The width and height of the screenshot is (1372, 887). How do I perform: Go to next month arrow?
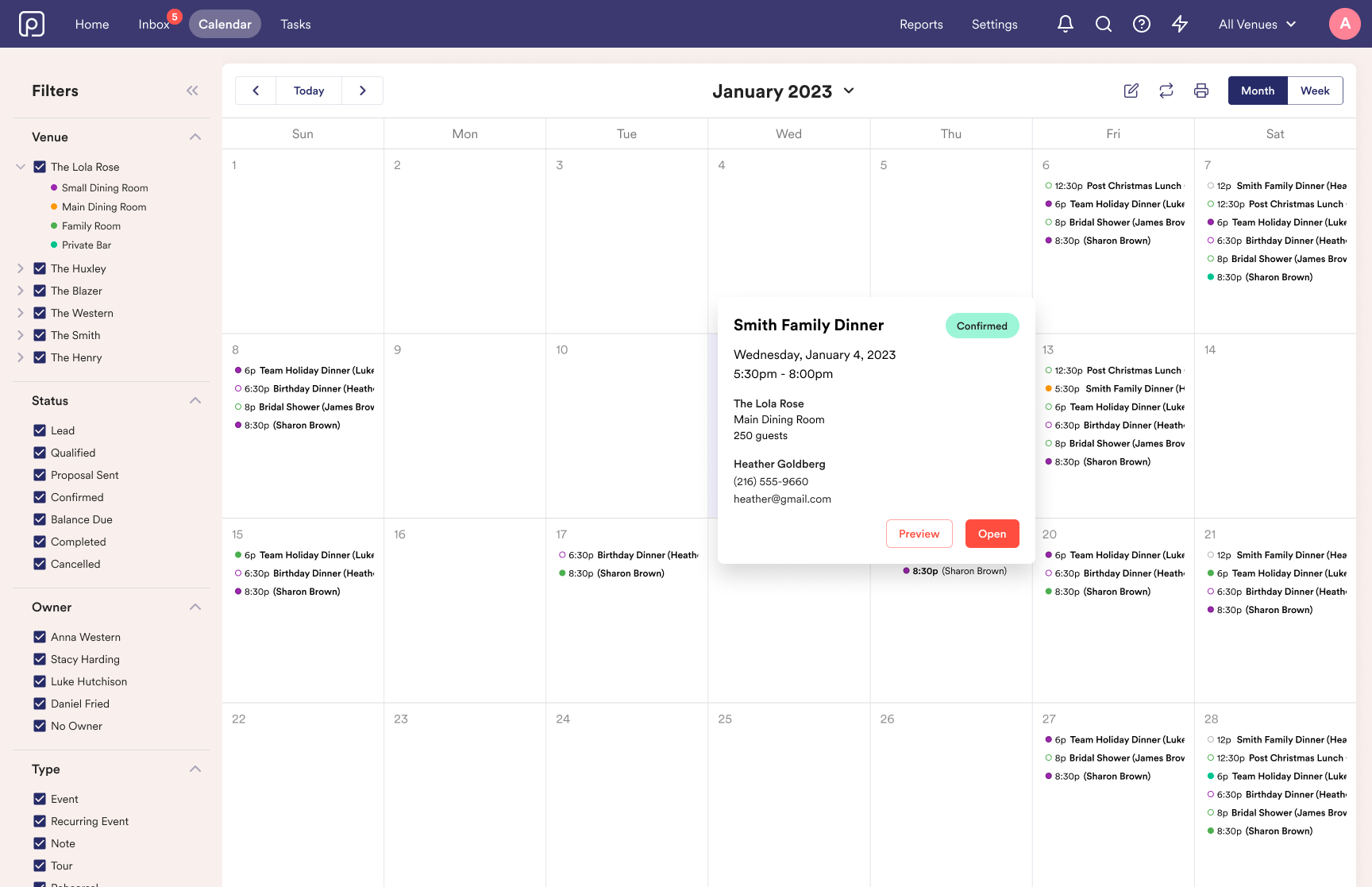[x=362, y=91]
